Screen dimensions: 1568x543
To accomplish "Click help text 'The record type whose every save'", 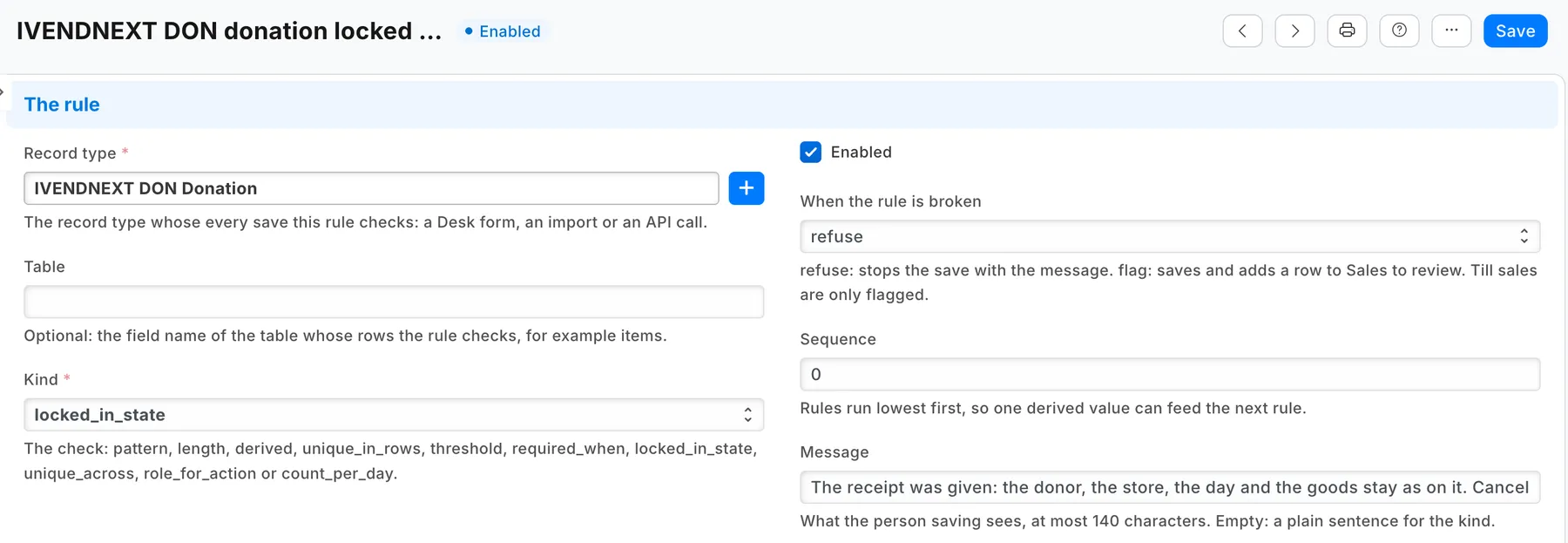I will point(365,222).
